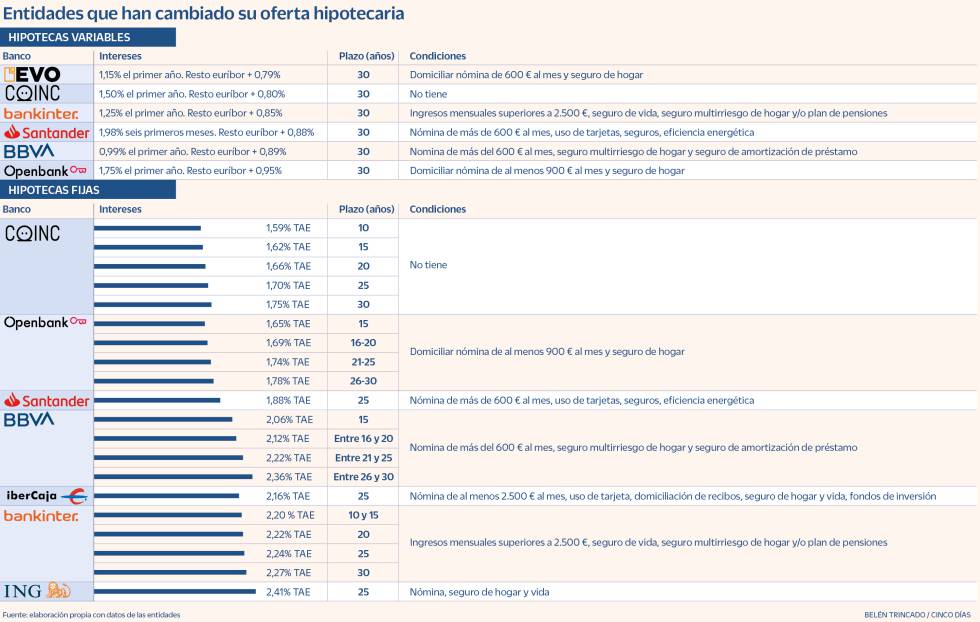Select the HIPOTECAS FIJAS section header
980x622 pixels.
coord(88,190)
